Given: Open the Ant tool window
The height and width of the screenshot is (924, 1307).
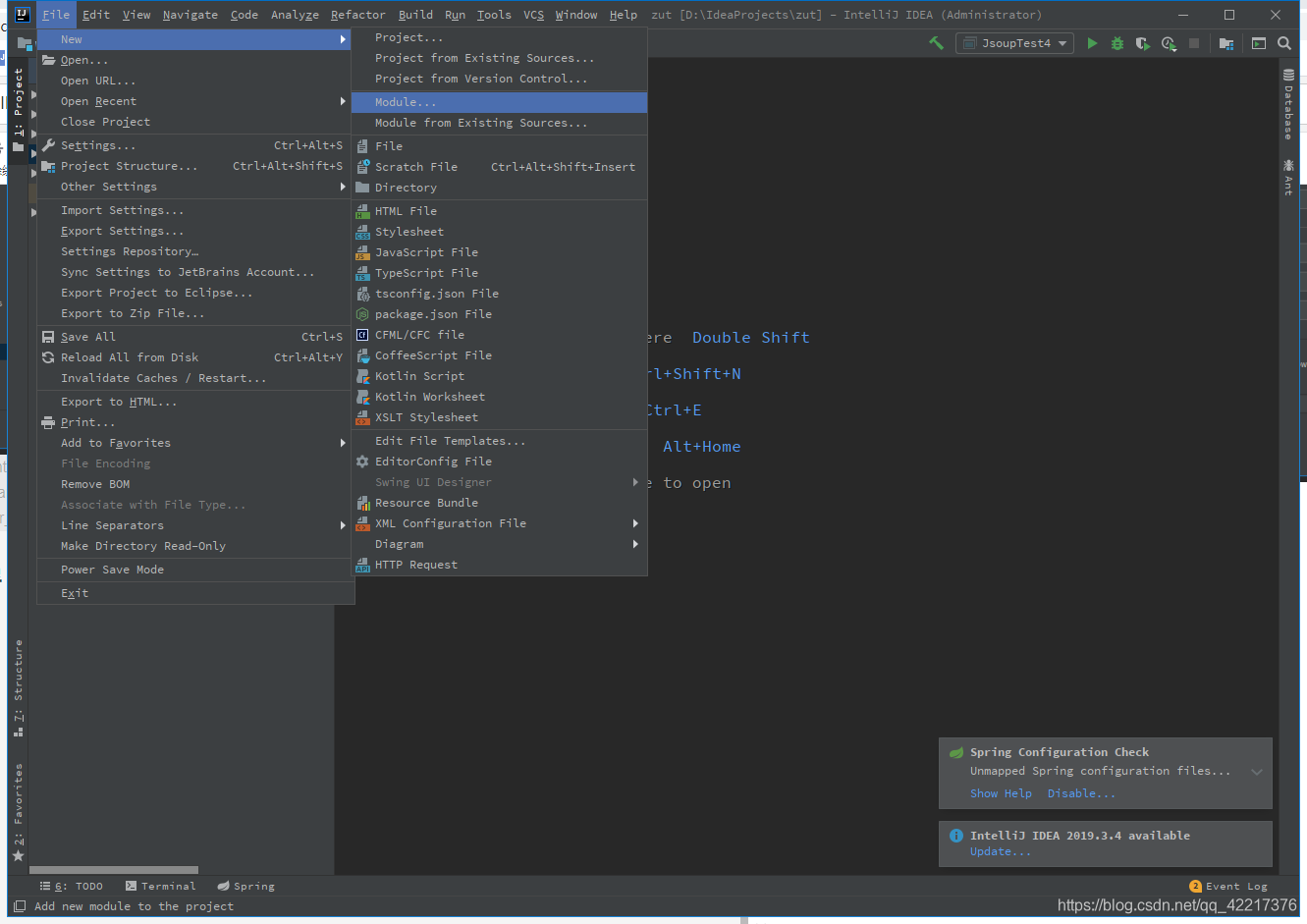Looking at the screenshot, I should point(1288,178).
